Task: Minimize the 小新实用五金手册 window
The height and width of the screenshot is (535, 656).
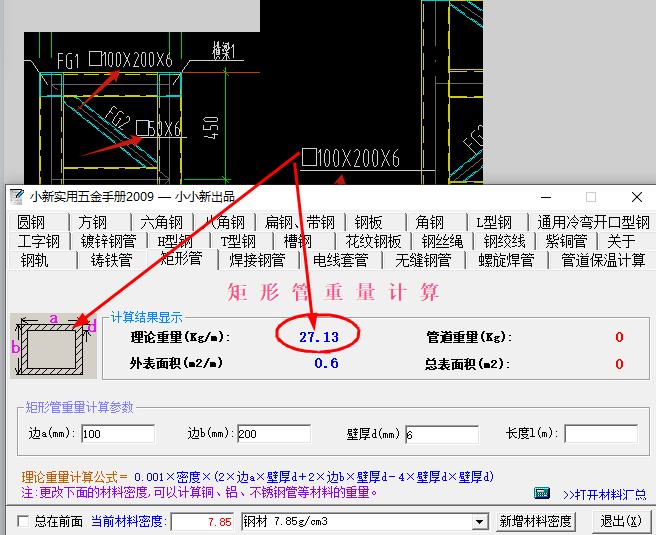Action: coord(546,197)
